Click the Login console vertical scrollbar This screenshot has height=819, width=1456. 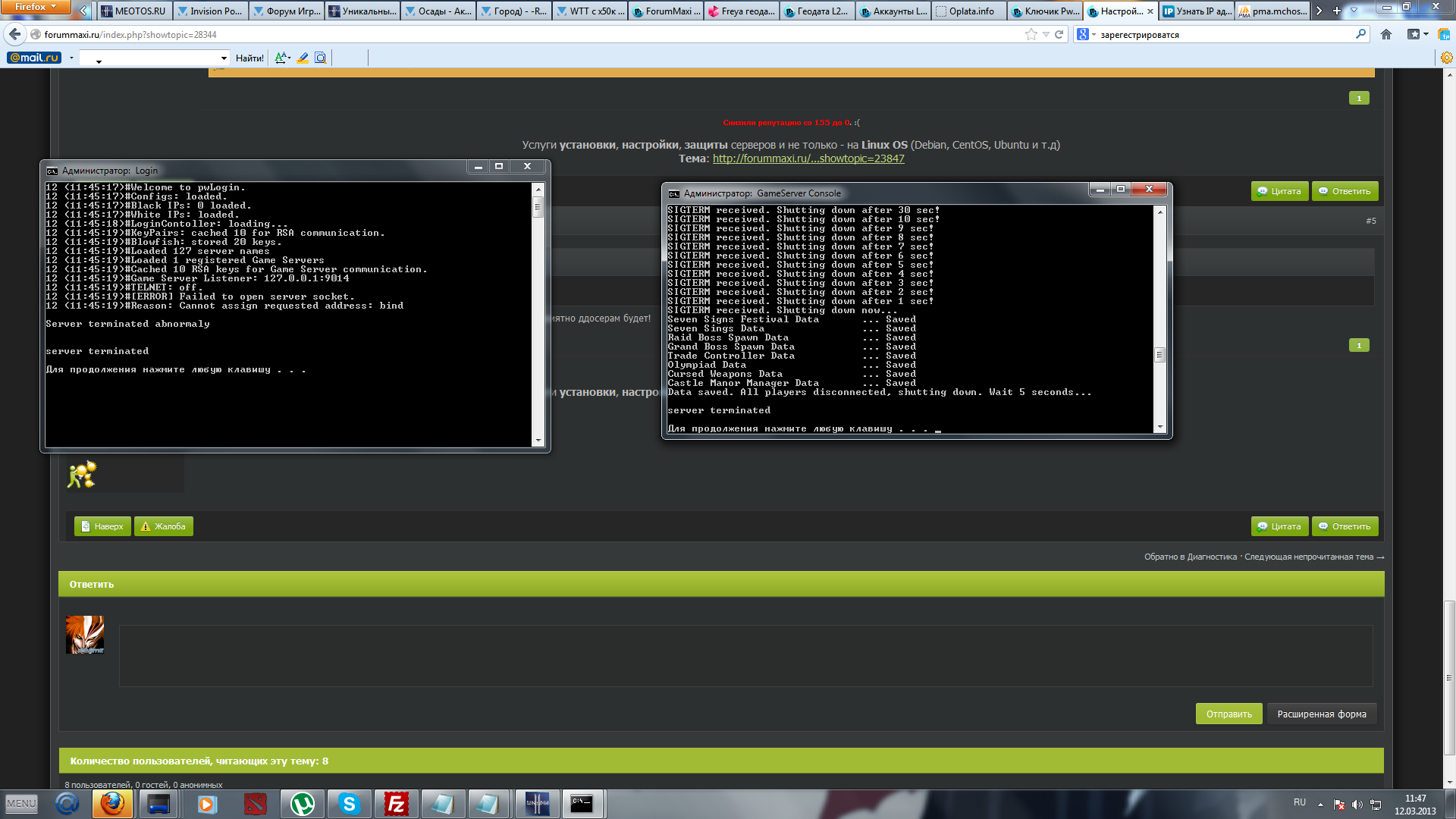click(538, 314)
